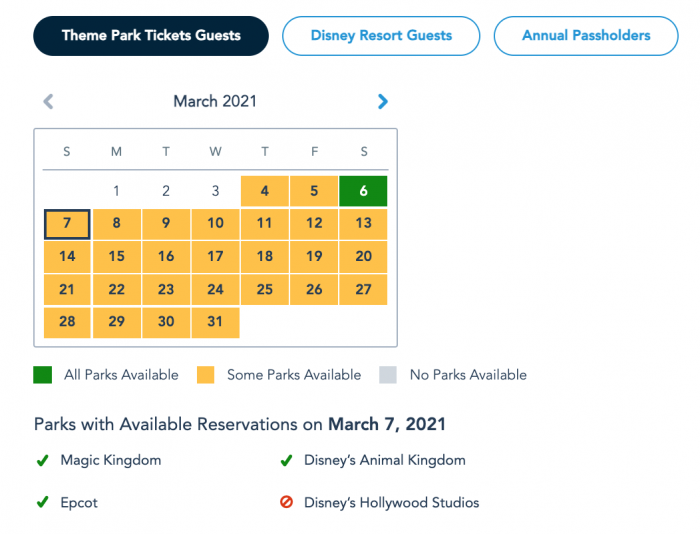This screenshot has width=700, height=534.
Task: Go to previous month using left arrow
Action: pos(48,101)
